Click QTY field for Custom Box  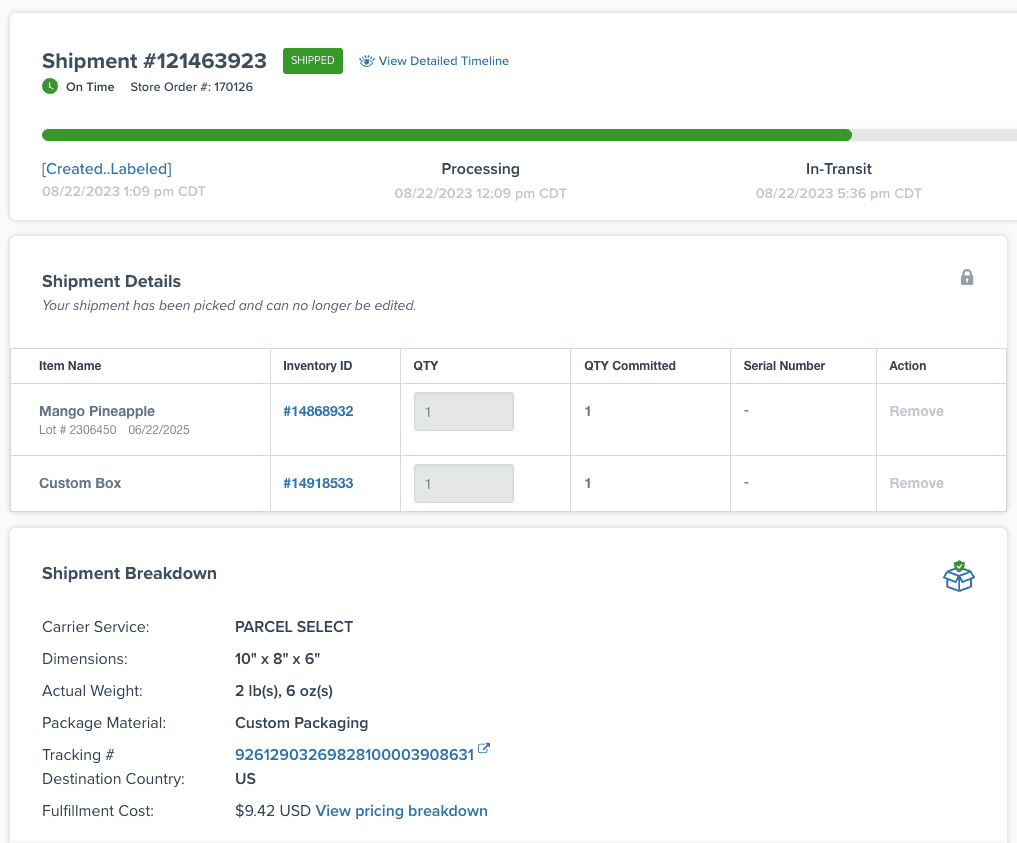463,484
